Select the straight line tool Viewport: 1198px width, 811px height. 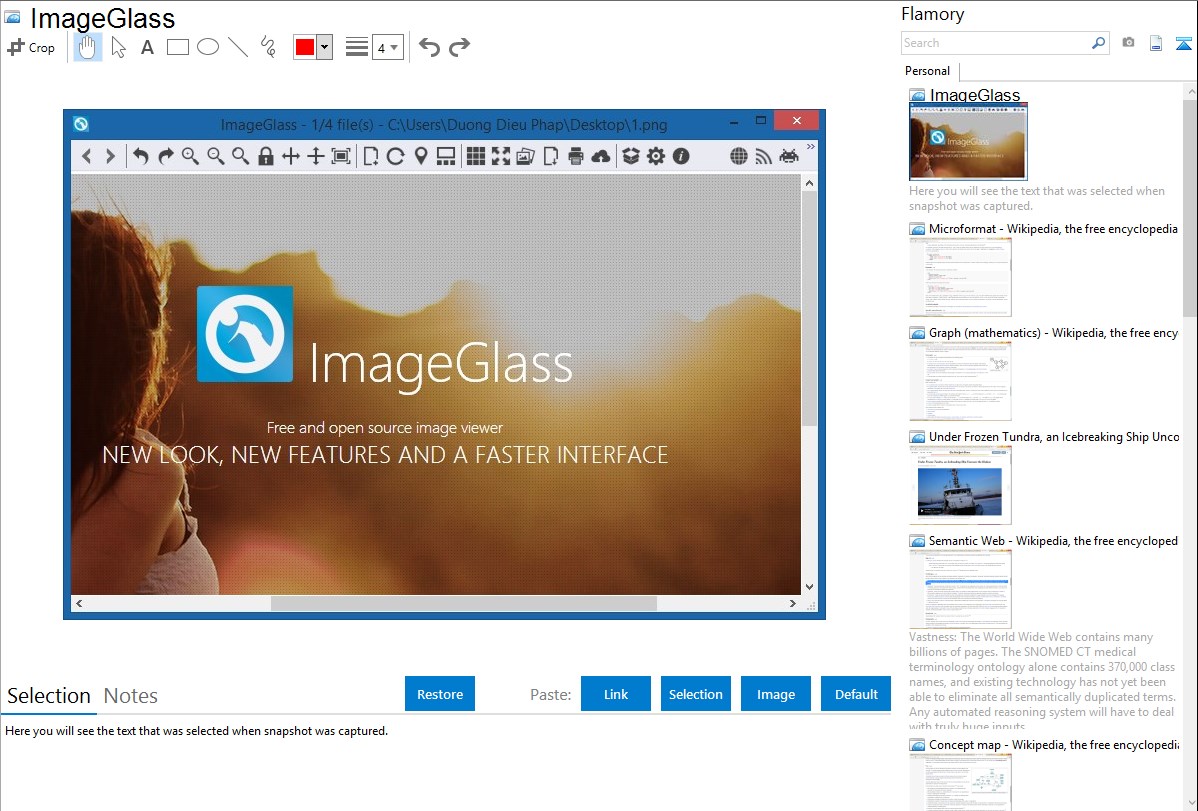click(238, 47)
